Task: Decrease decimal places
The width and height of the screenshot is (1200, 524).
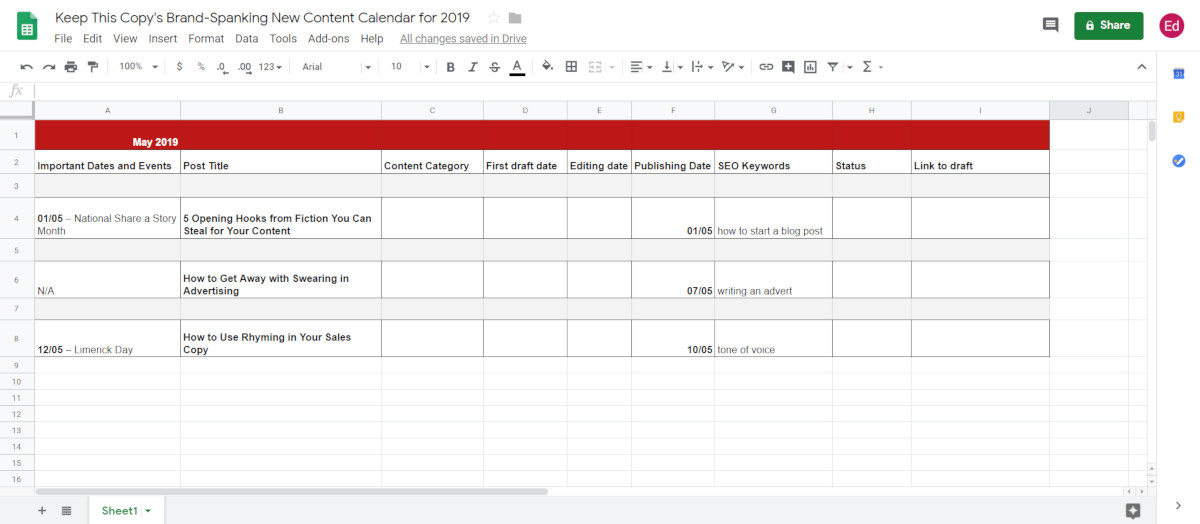Action: (221, 66)
